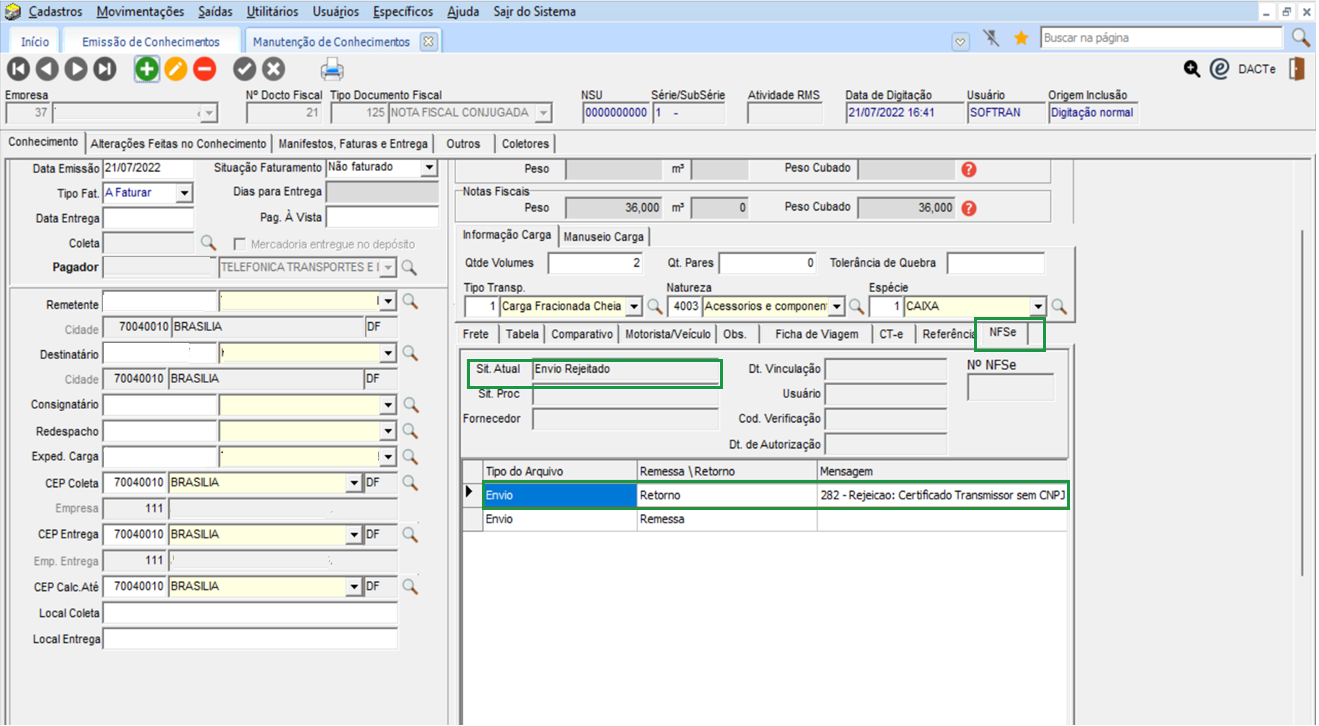Open the magnifier lookup next to Remetente
The height and width of the screenshot is (726, 1319).
410,302
